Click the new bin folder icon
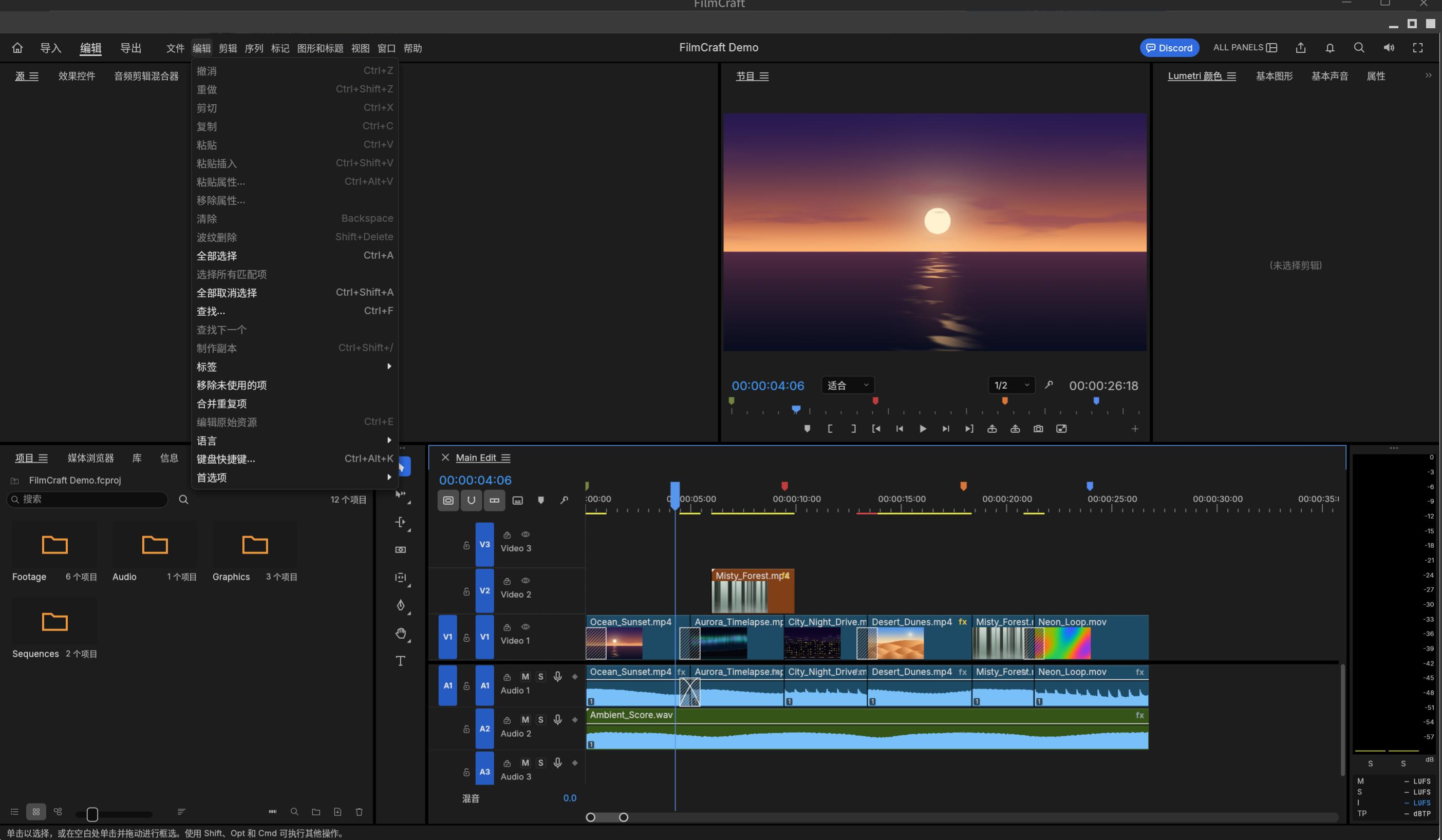 pyautogui.click(x=316, y=812)
